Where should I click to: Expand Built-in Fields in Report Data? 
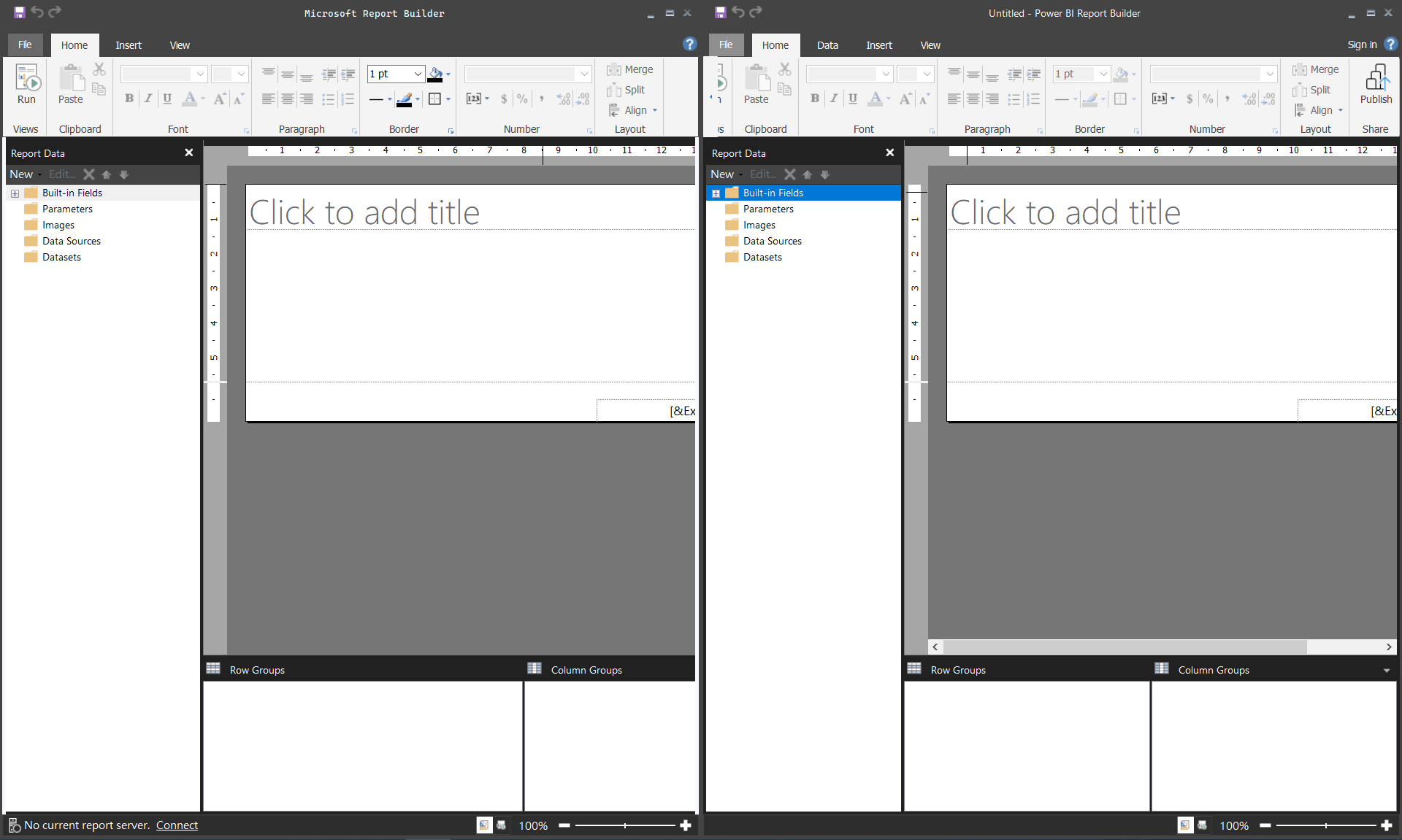pyautogui.click(x=14, y=193)
